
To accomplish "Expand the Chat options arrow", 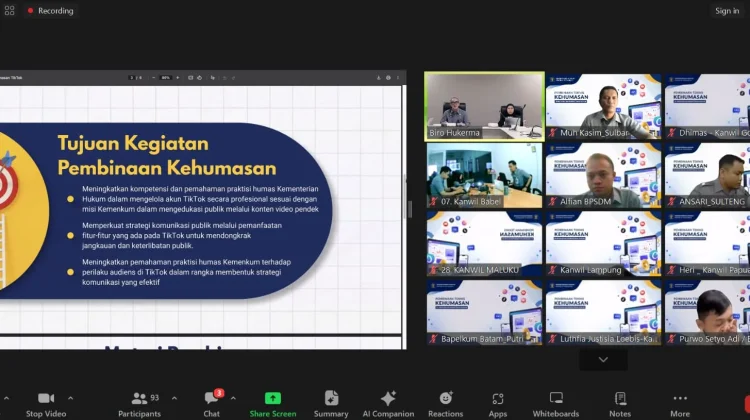I will point(233,398).
